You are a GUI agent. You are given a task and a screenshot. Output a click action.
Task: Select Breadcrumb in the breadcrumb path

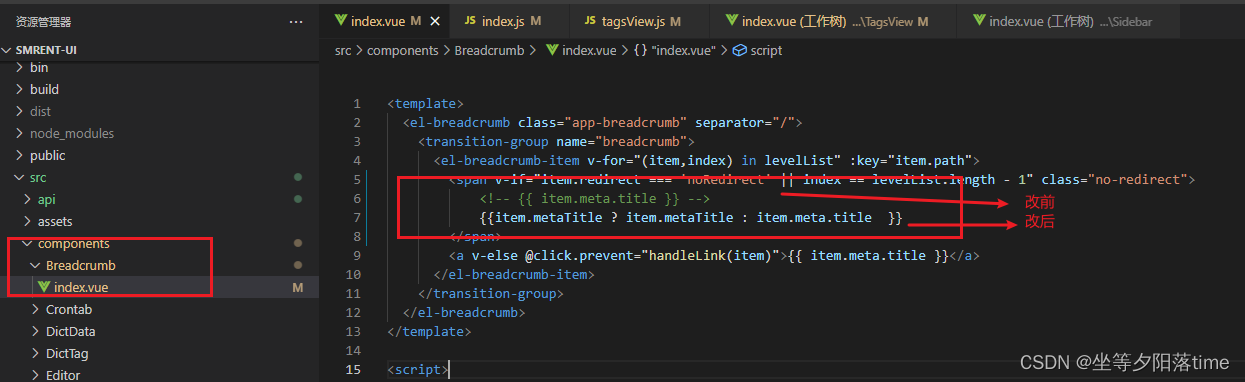coord(489,50)
